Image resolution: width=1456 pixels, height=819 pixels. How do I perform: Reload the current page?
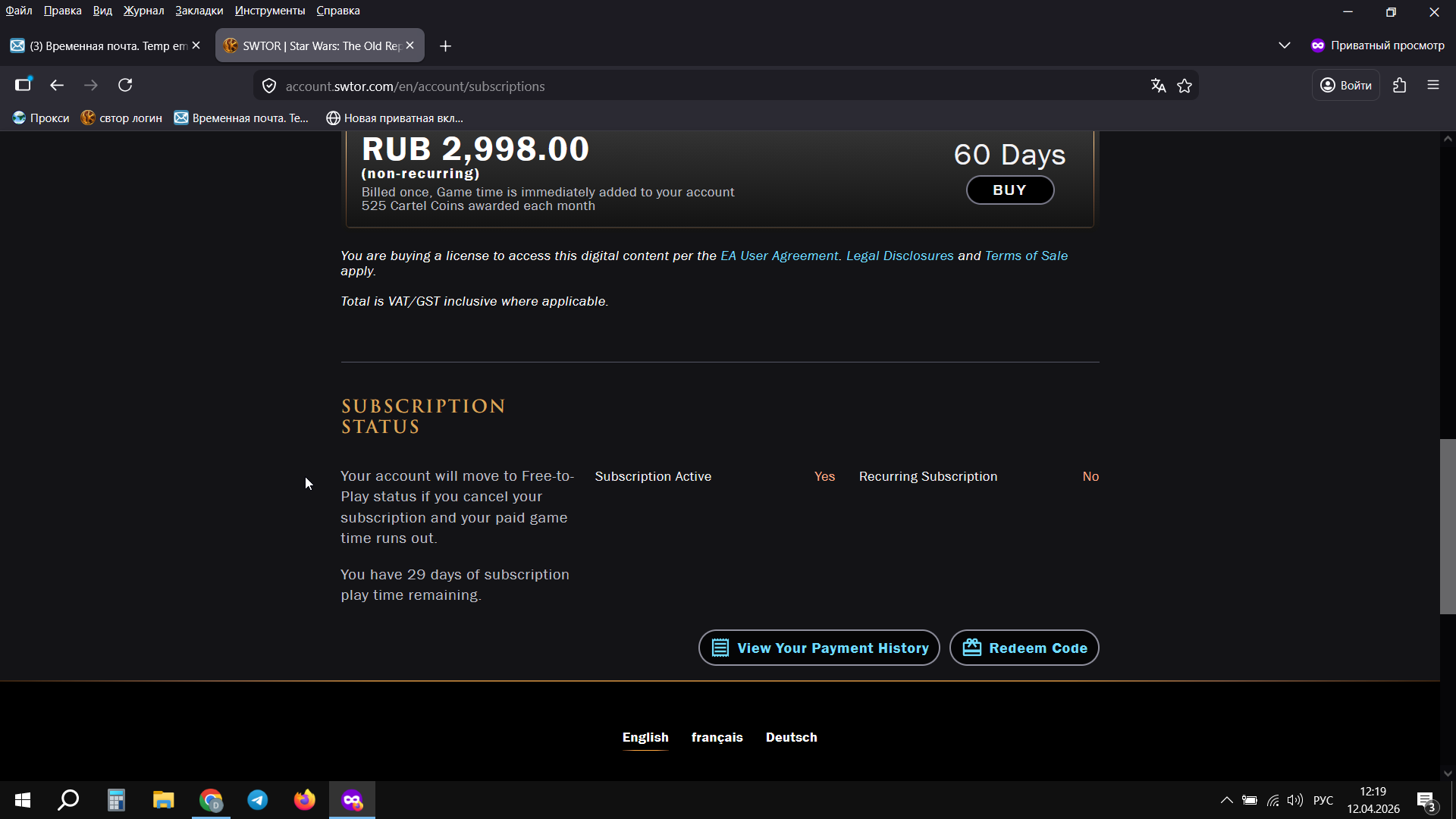[x=125, y=85]
